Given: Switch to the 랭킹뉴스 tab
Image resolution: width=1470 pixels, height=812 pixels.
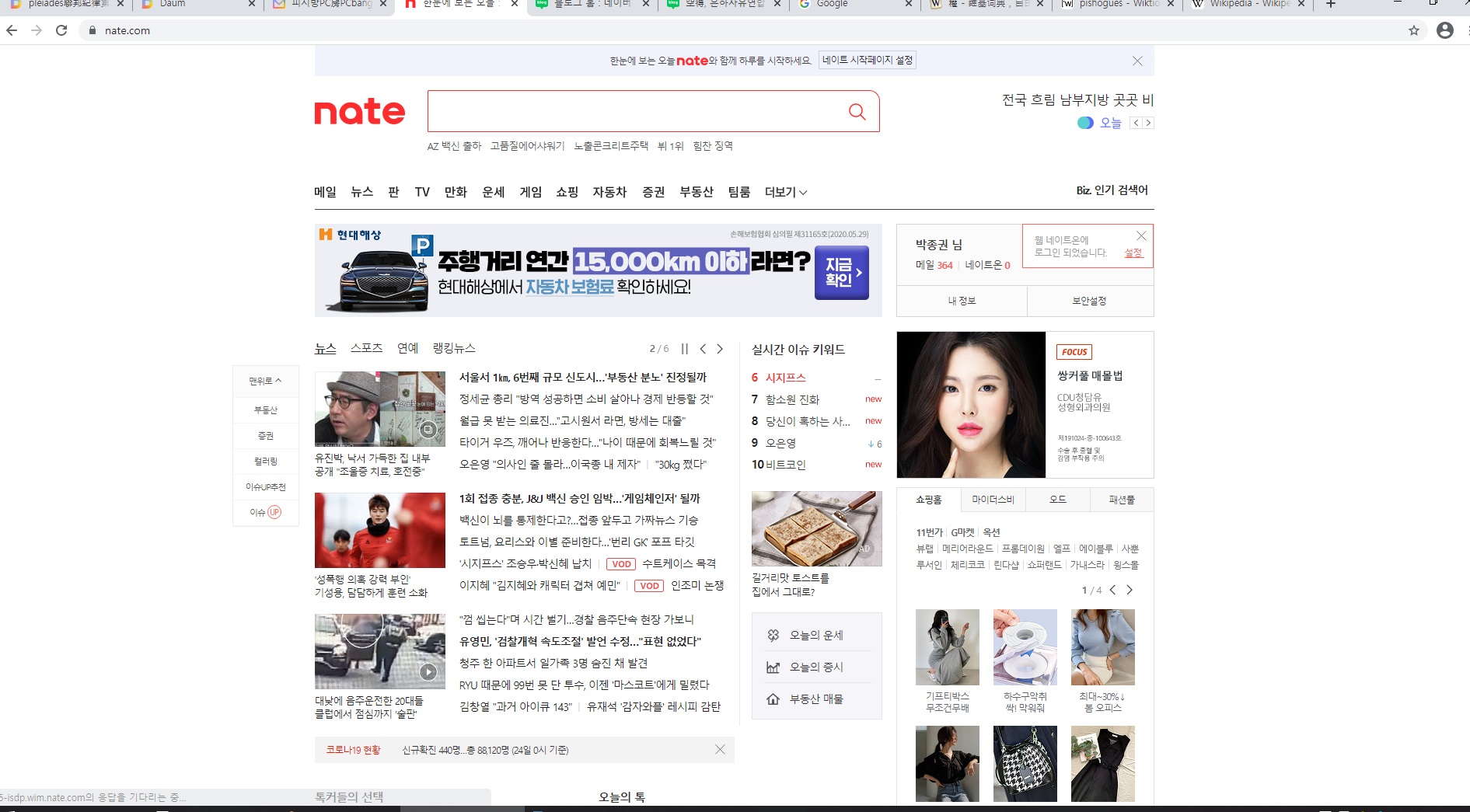Looking at the screenshot, I should pos(454,348).
